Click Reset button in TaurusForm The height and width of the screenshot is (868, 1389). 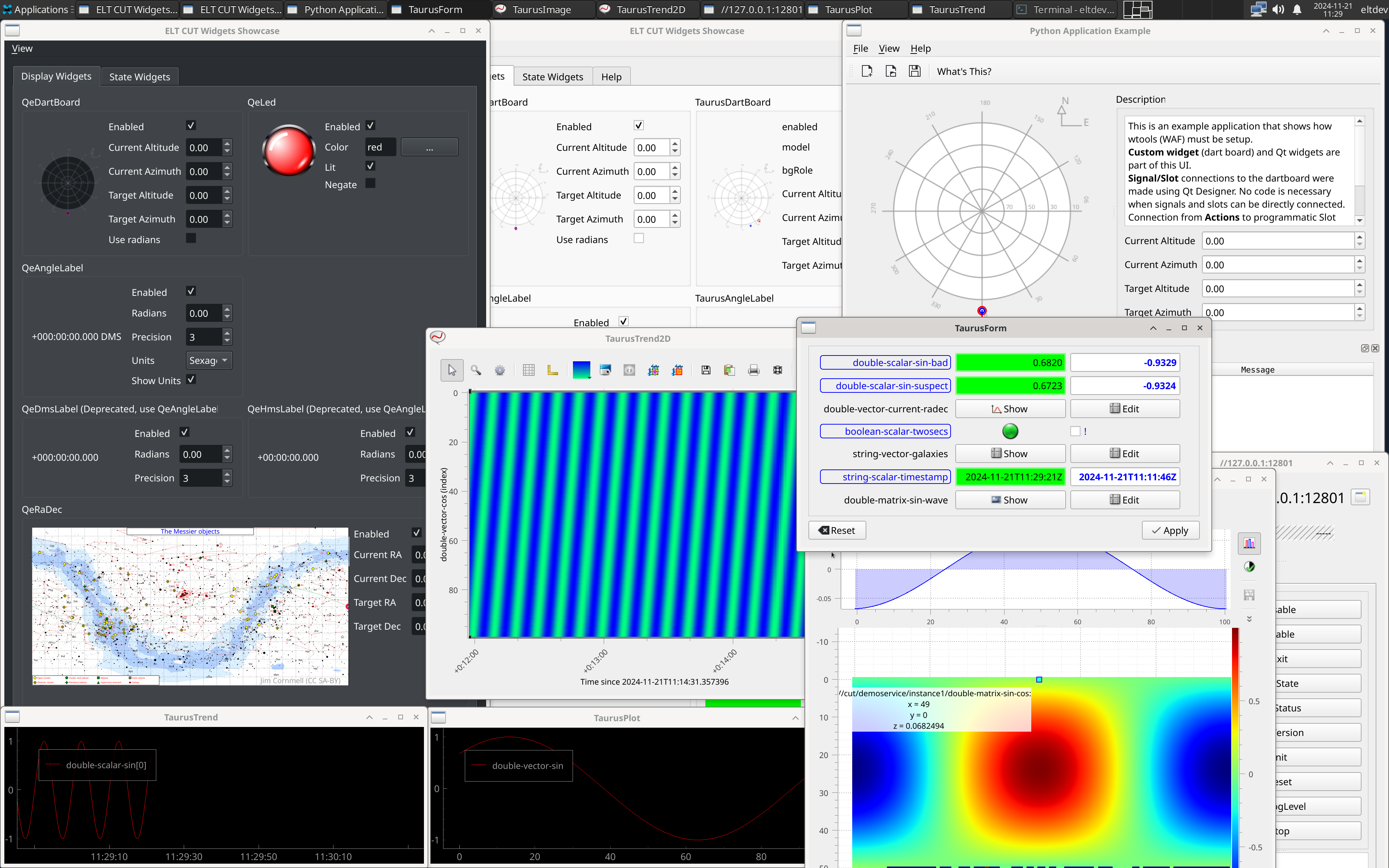click(837, 531)
